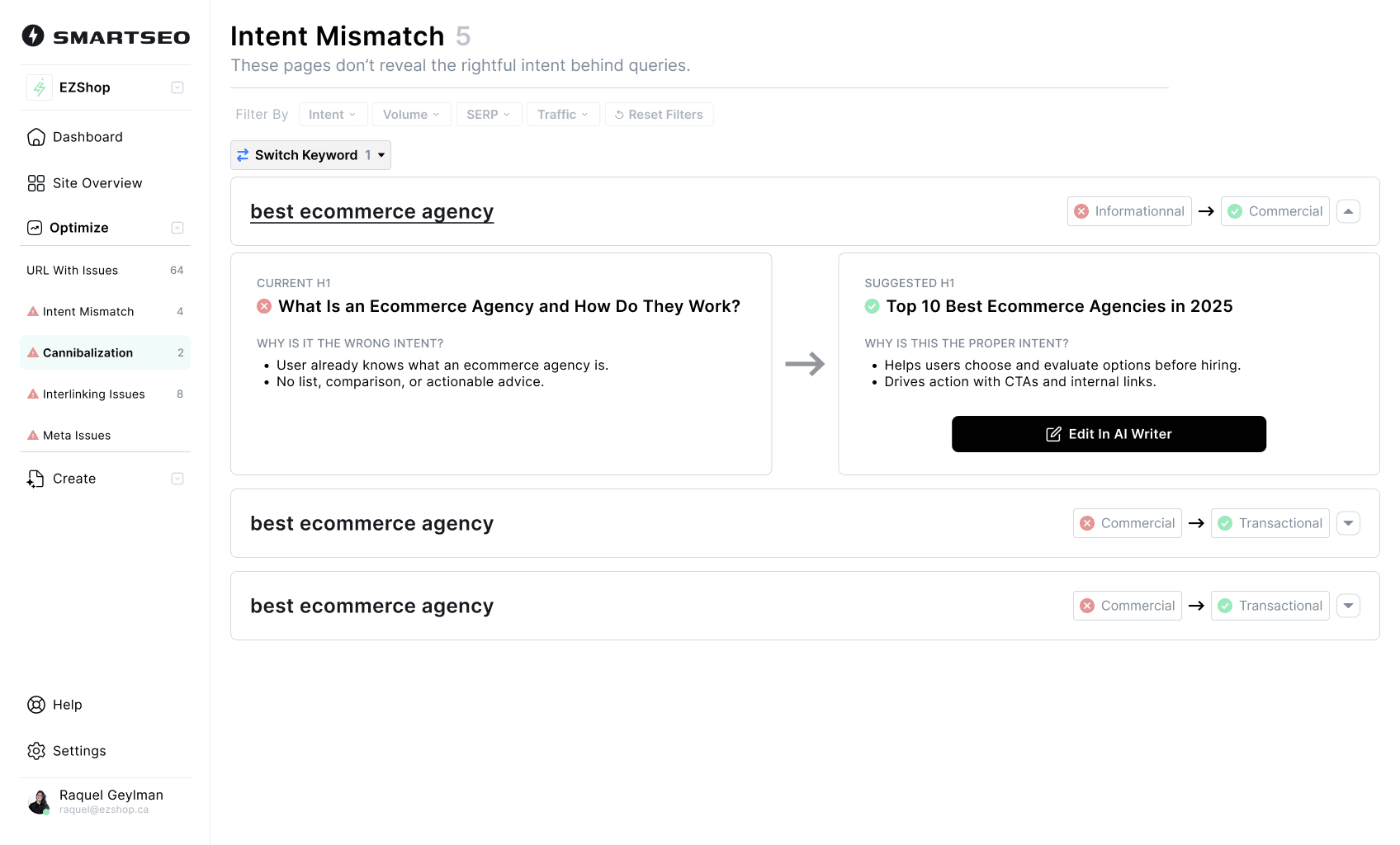1400x845 pixels.
Task: Open the Intent filter dropdown
Action: click(332, 115)
